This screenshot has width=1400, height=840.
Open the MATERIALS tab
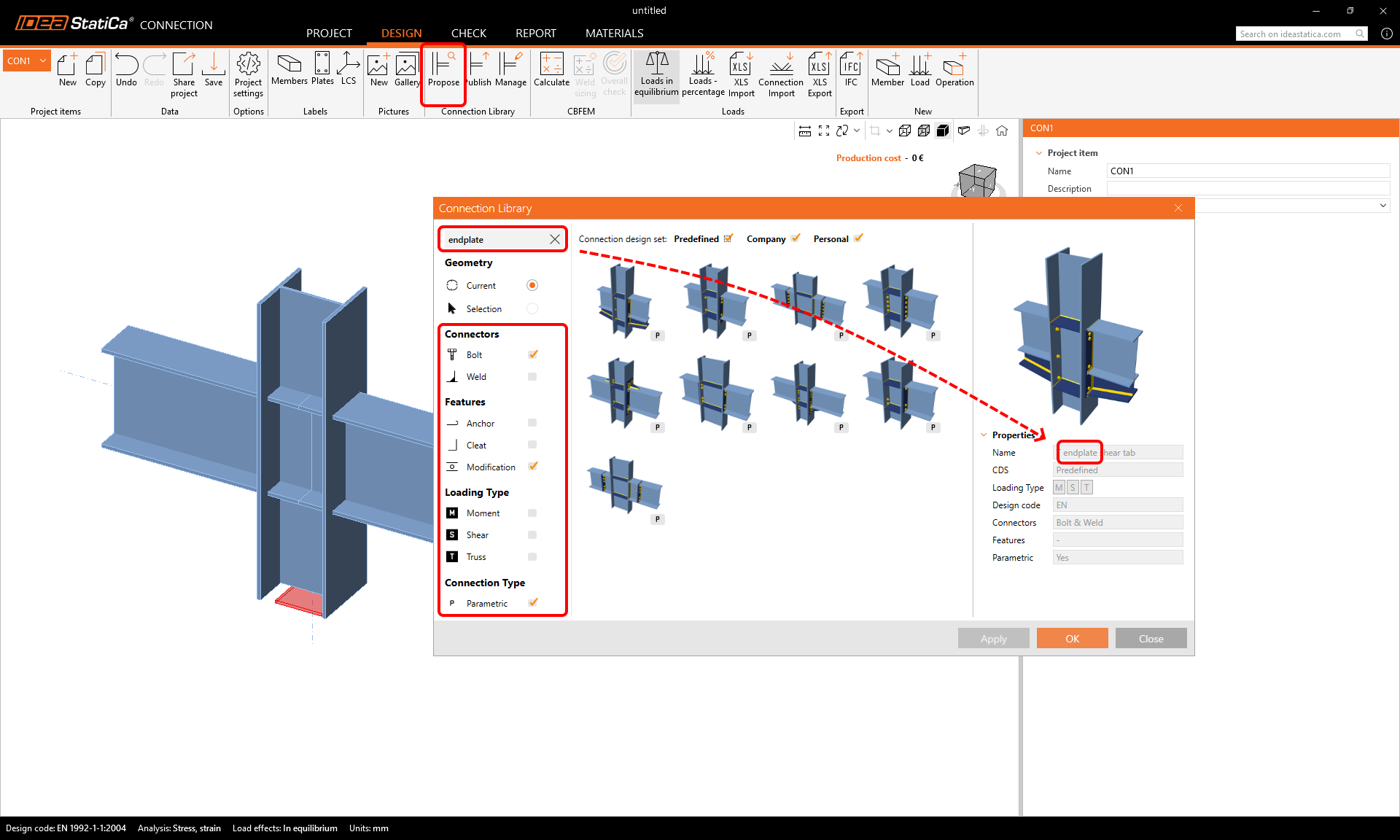pos(614,34)
